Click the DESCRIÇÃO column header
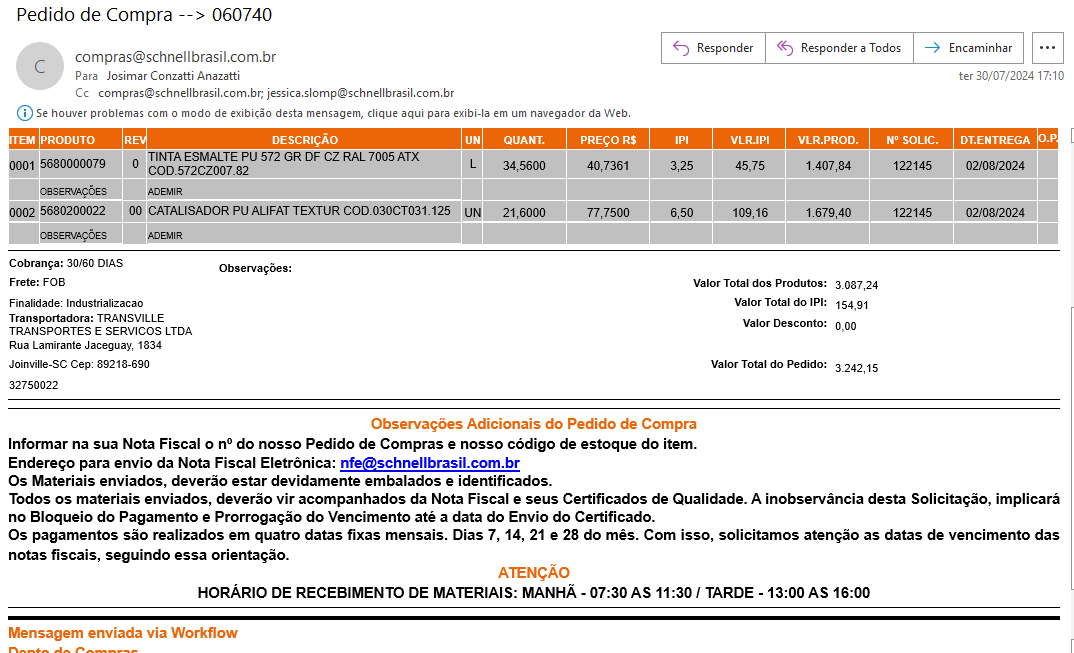The height and width of the screenshot is (653, 1074). click(304, 140)
